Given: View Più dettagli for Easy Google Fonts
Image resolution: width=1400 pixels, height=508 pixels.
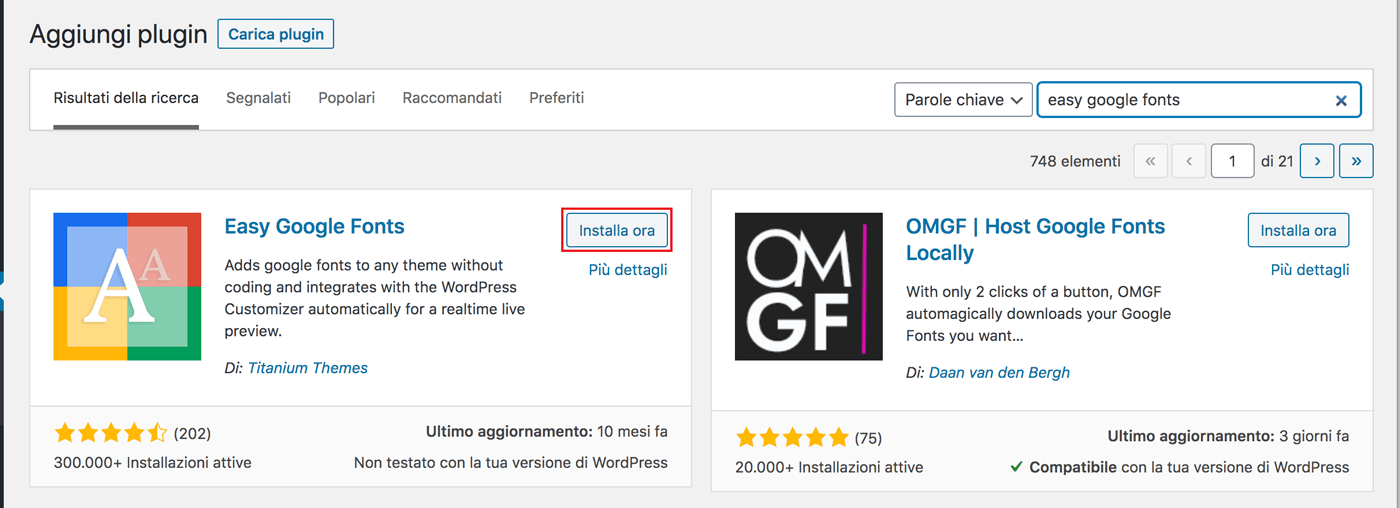Looking at the screenshot, I should point(628,270).
